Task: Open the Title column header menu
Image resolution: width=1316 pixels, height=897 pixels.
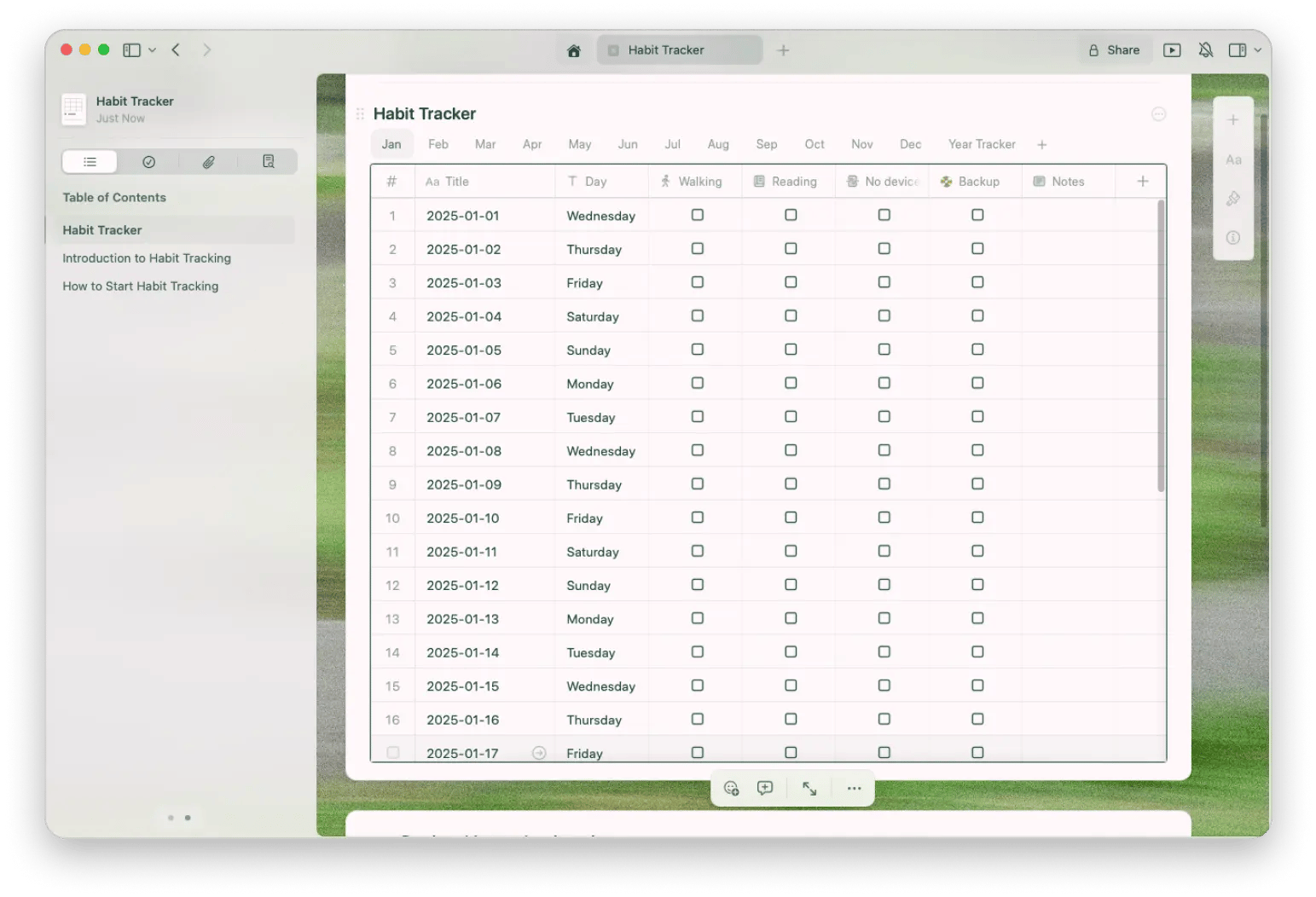Action: click(484, 182)
